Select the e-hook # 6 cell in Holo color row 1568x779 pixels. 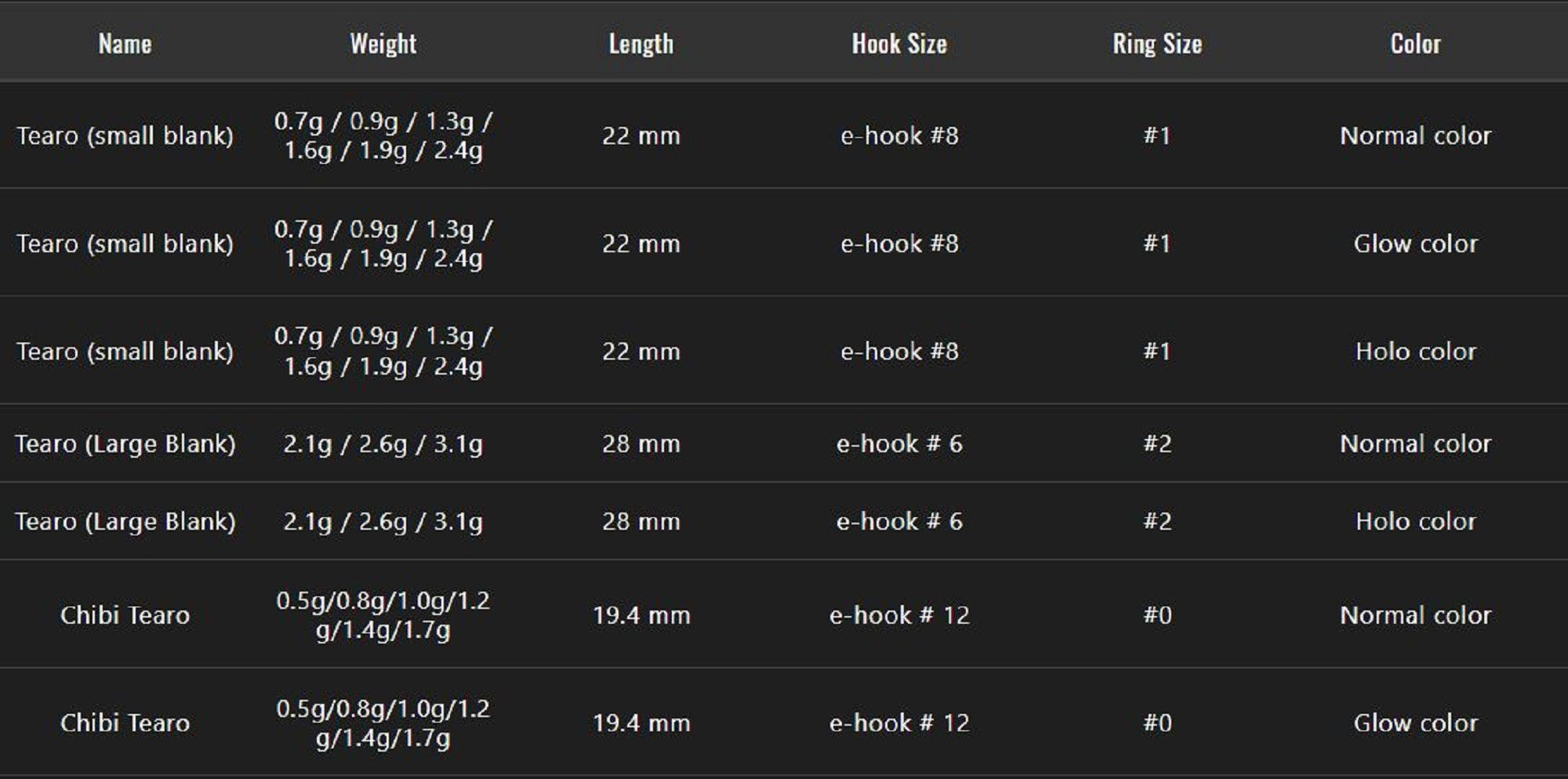899,521
